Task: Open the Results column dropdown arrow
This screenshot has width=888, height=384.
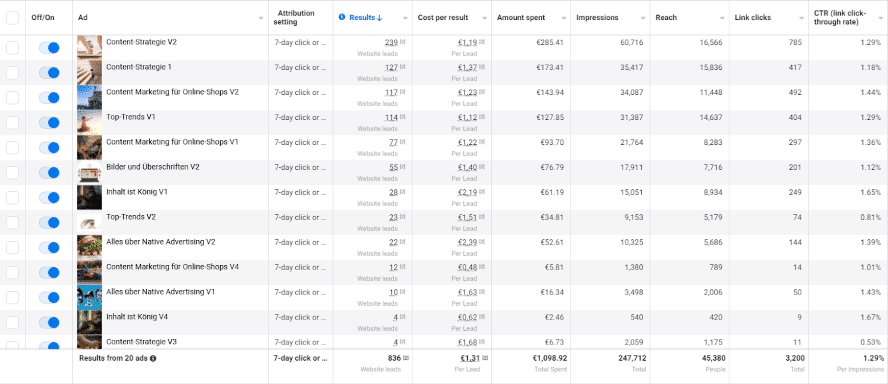Action: [405, 18]
